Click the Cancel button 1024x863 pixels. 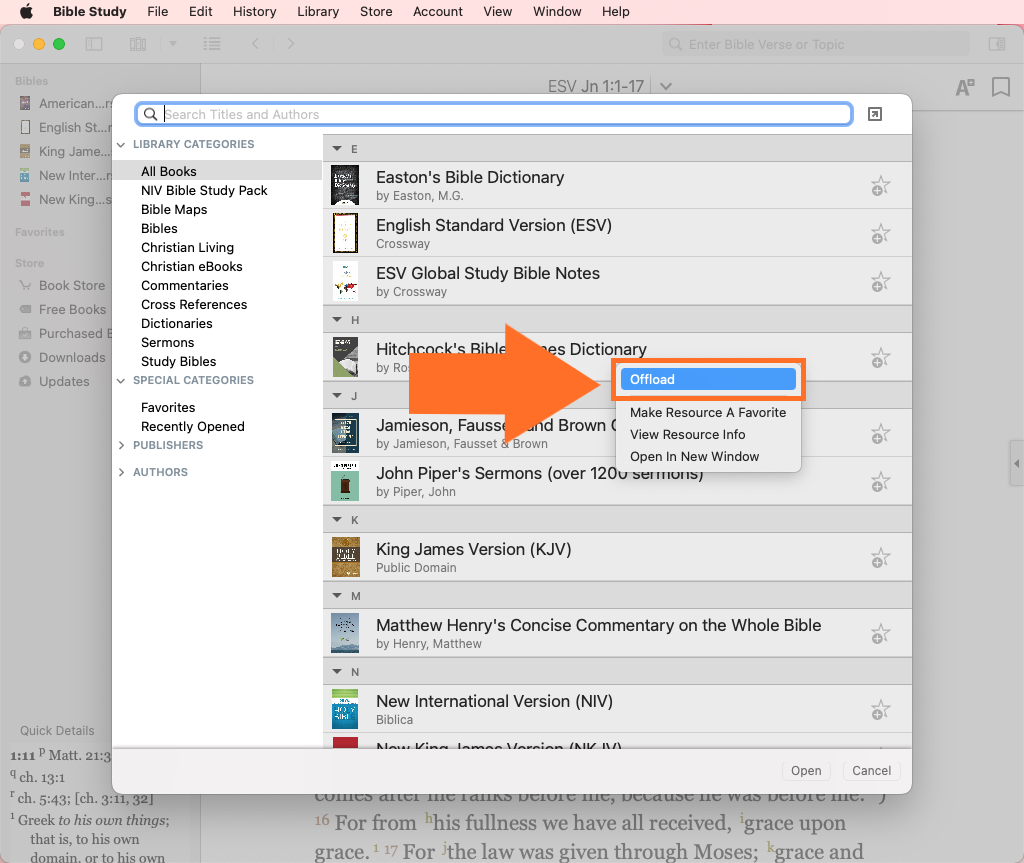point(871,771)
